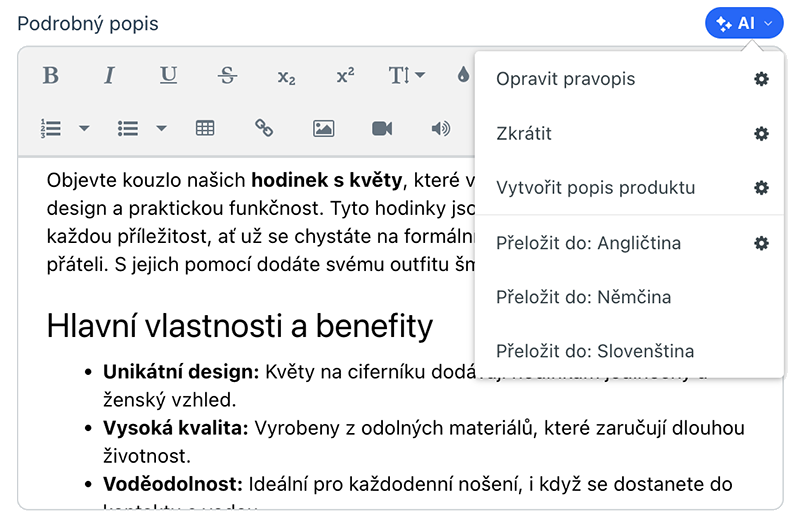Screen dimensions: 800x516
Task: Apply superscript formatting
Action: pos(345,76)
